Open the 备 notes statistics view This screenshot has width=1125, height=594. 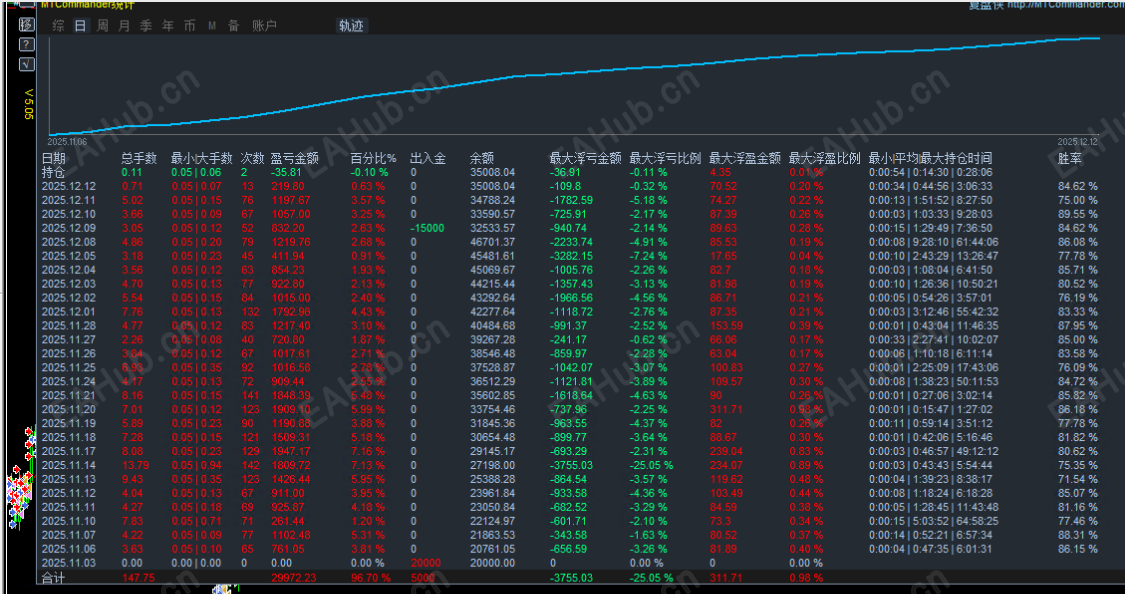click(232, 25)
